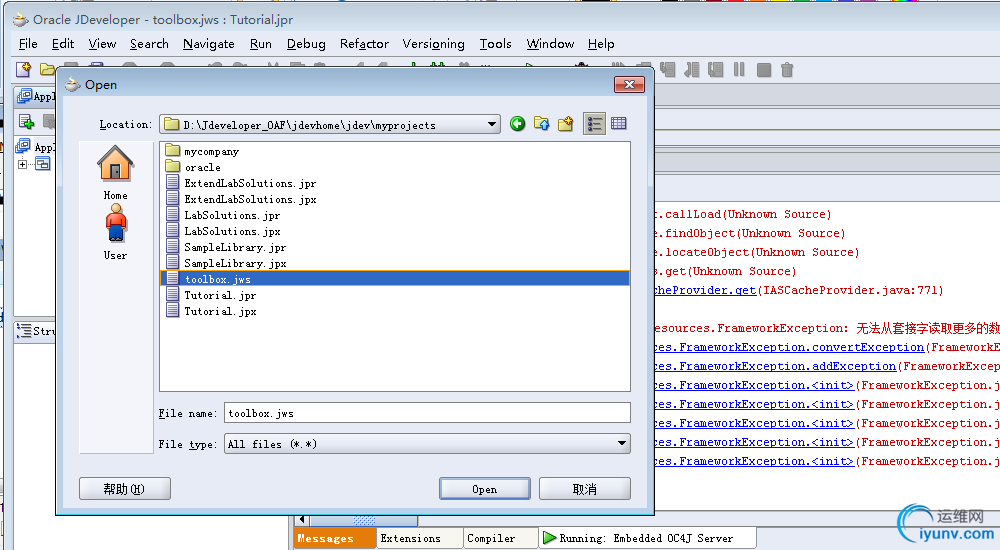This screenshot has height=550, width=1000.
Task: Open the Edit menu
Action: [x=62, y=43]
